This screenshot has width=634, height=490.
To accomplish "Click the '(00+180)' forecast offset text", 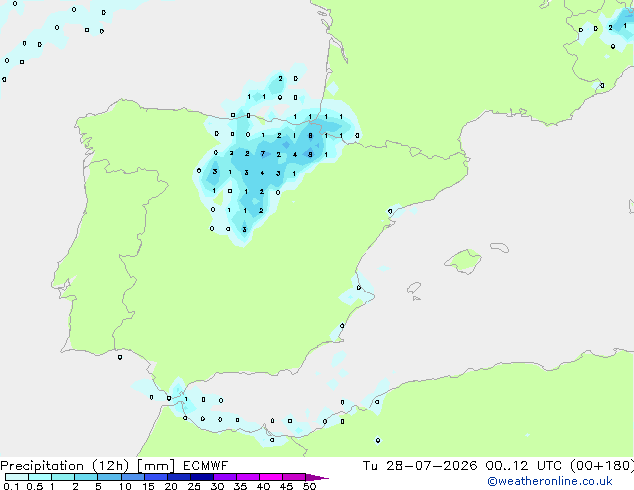I will point(602,466).
